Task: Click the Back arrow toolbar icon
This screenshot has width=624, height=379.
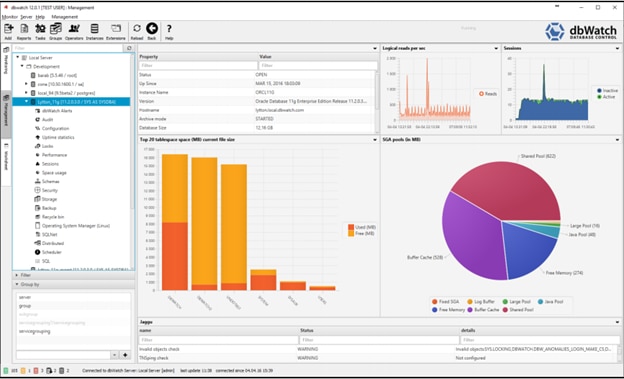Action: click(x=152, y=31)
